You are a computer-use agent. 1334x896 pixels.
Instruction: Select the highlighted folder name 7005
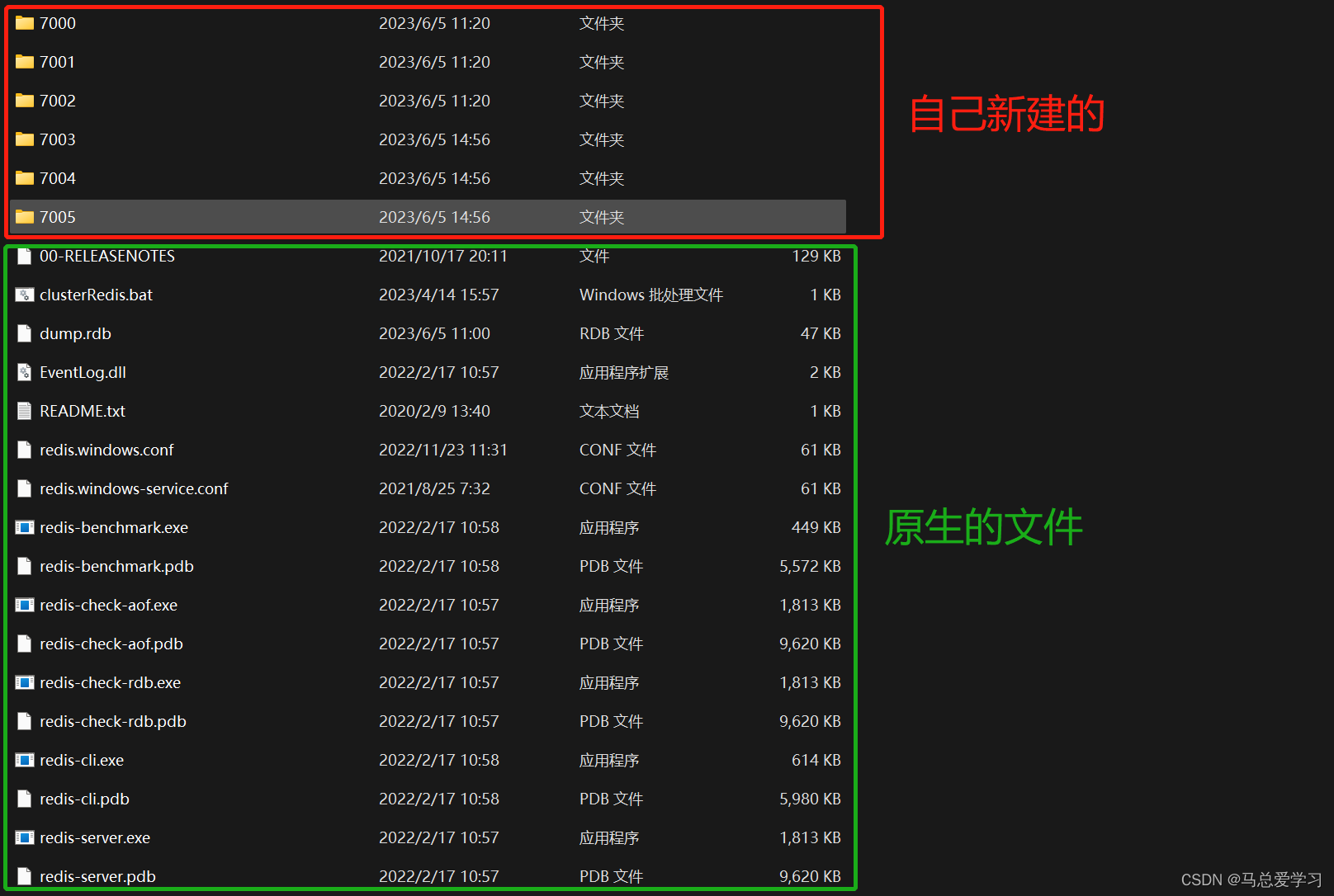pyautogui.click(x=58, y=217)
